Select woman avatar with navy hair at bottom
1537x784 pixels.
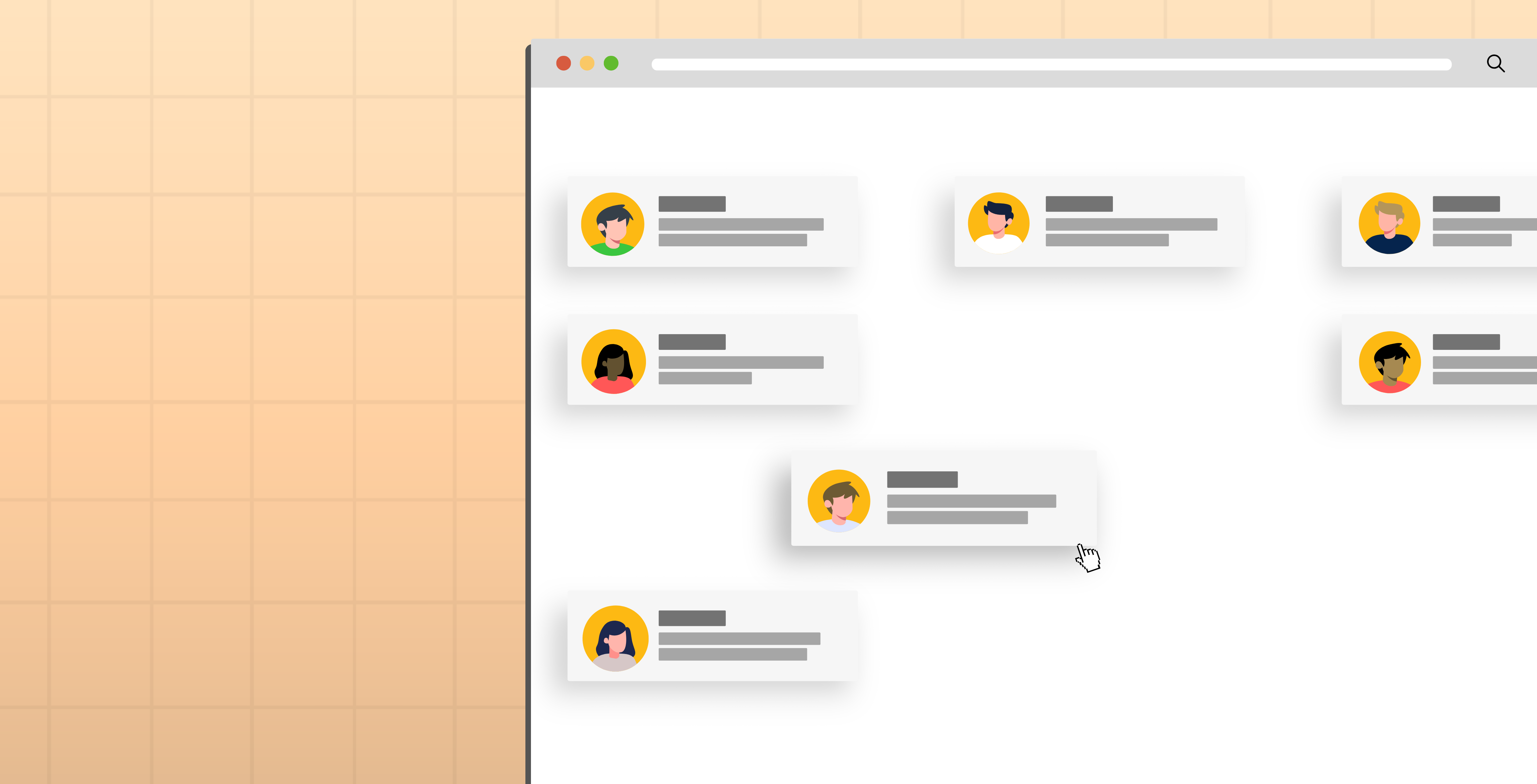click(615, 638)
